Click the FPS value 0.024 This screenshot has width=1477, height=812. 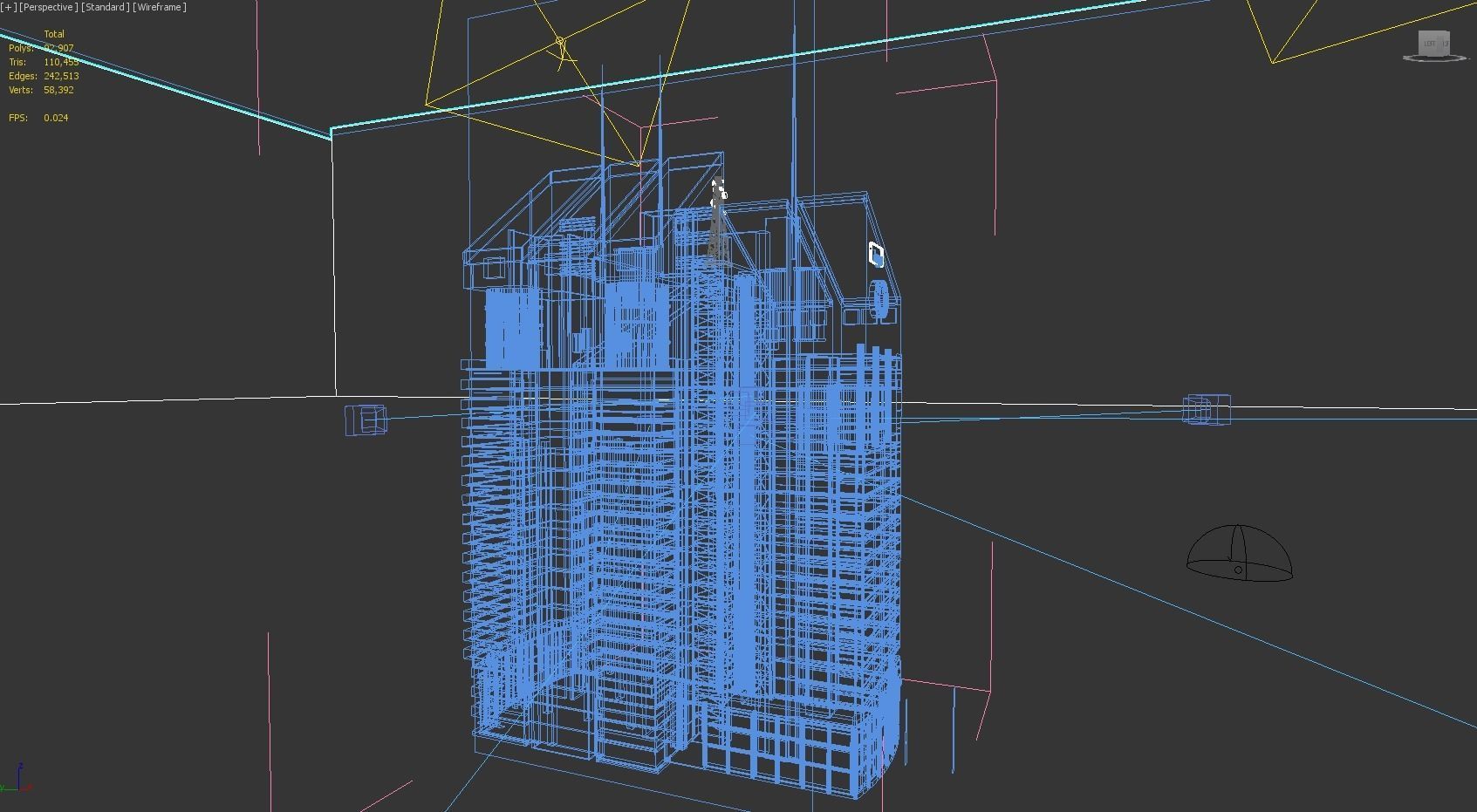point(56,118)
